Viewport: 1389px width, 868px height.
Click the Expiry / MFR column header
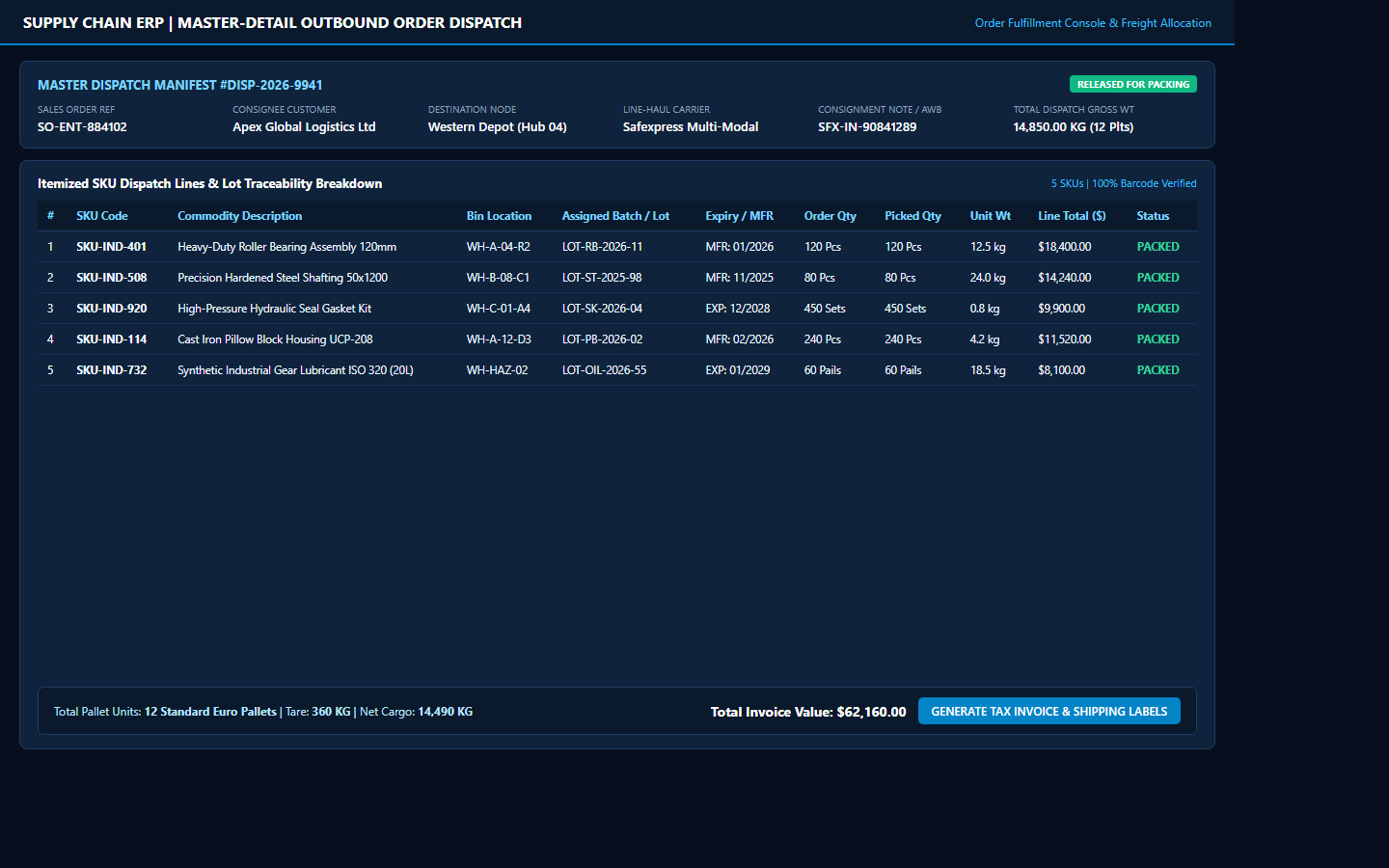click(x=739, y=216)
